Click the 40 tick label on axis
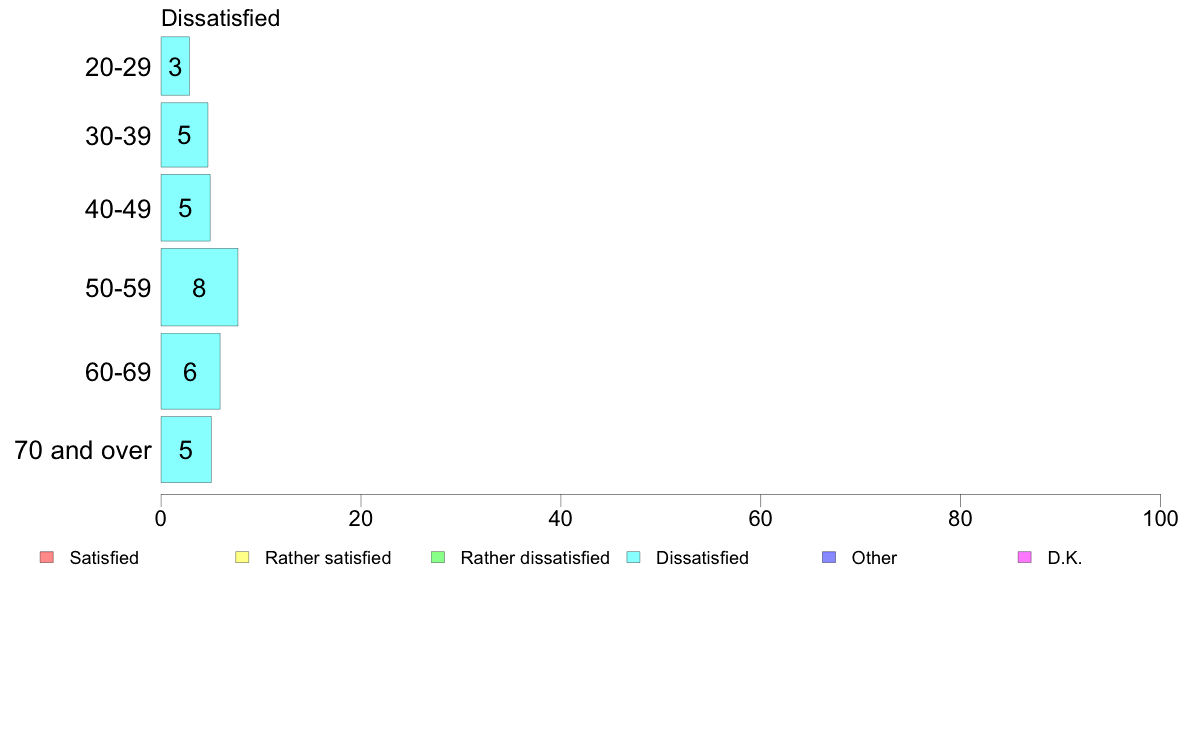The width and height of the screenshot is (1188, 736). click(561, 518)
